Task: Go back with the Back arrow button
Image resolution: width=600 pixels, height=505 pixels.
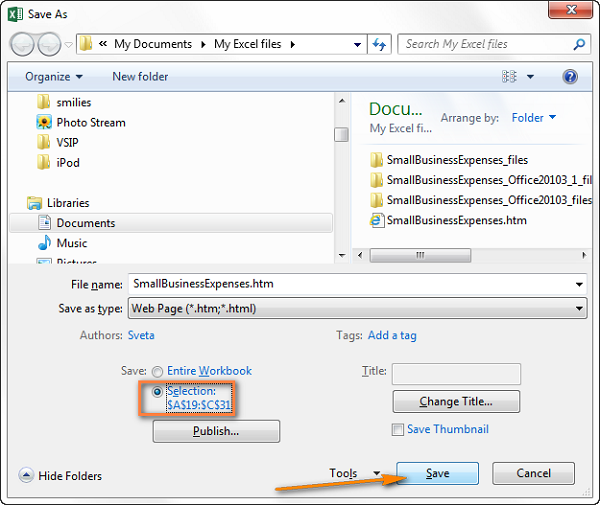Action: point(22,44)
